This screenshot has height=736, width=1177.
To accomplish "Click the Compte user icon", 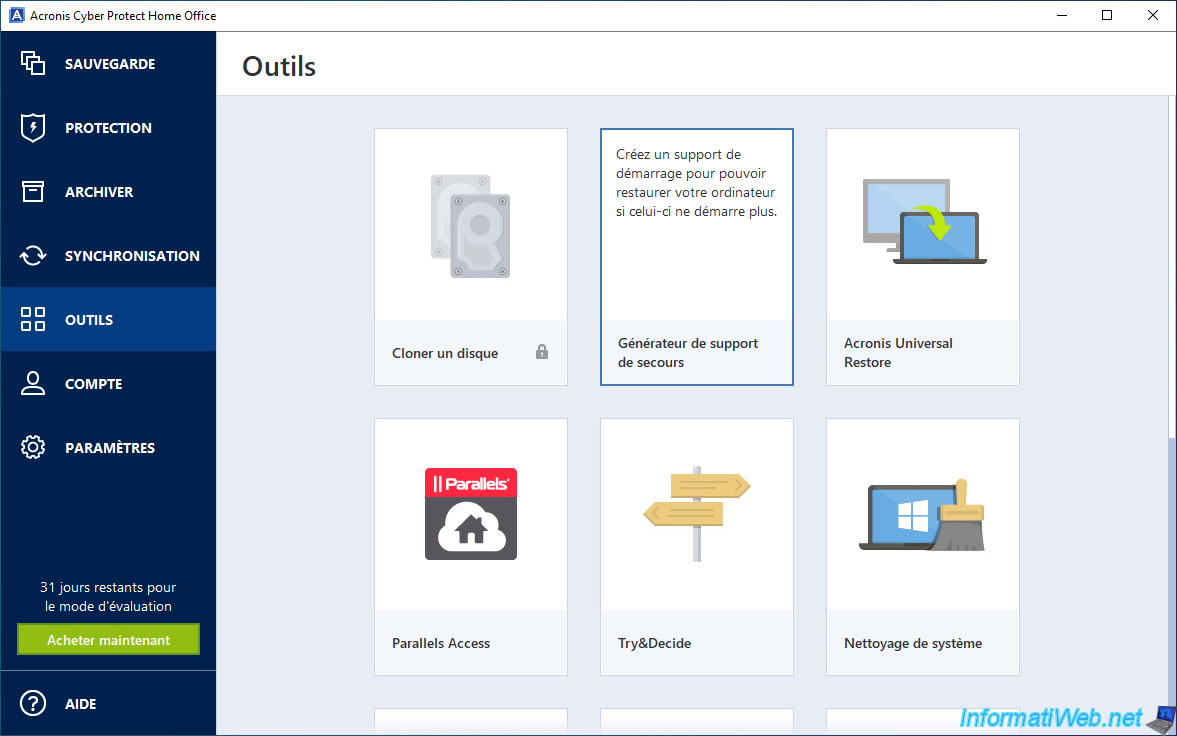I will [x=33, y=384].
